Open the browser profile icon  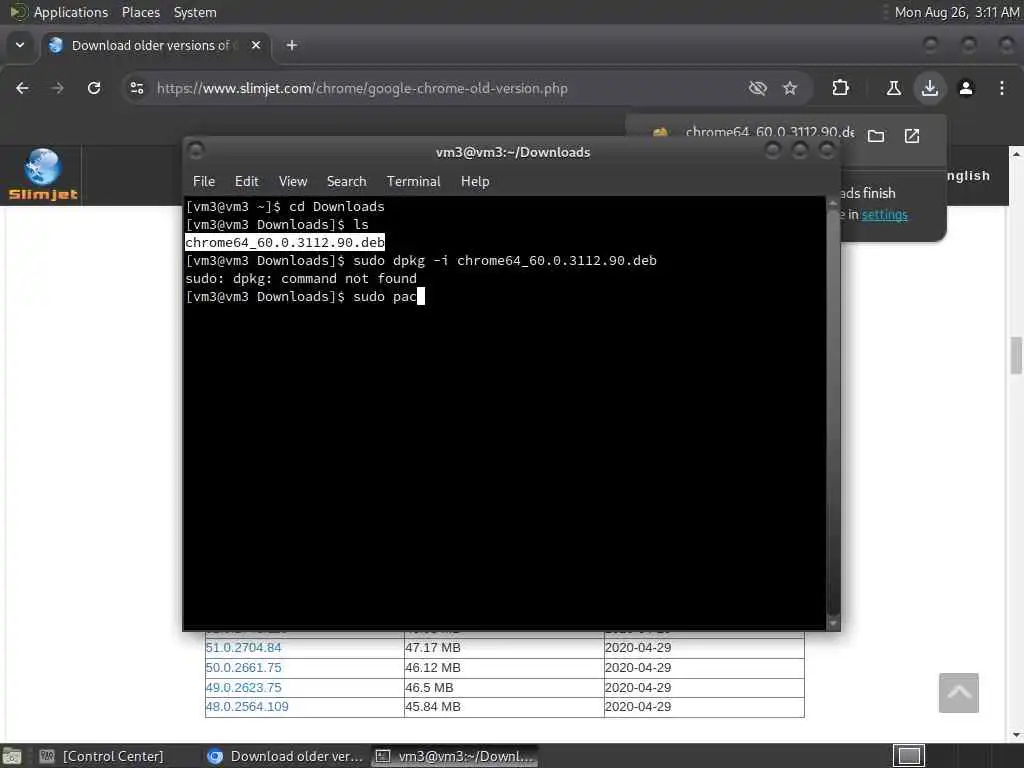point(966,88)
